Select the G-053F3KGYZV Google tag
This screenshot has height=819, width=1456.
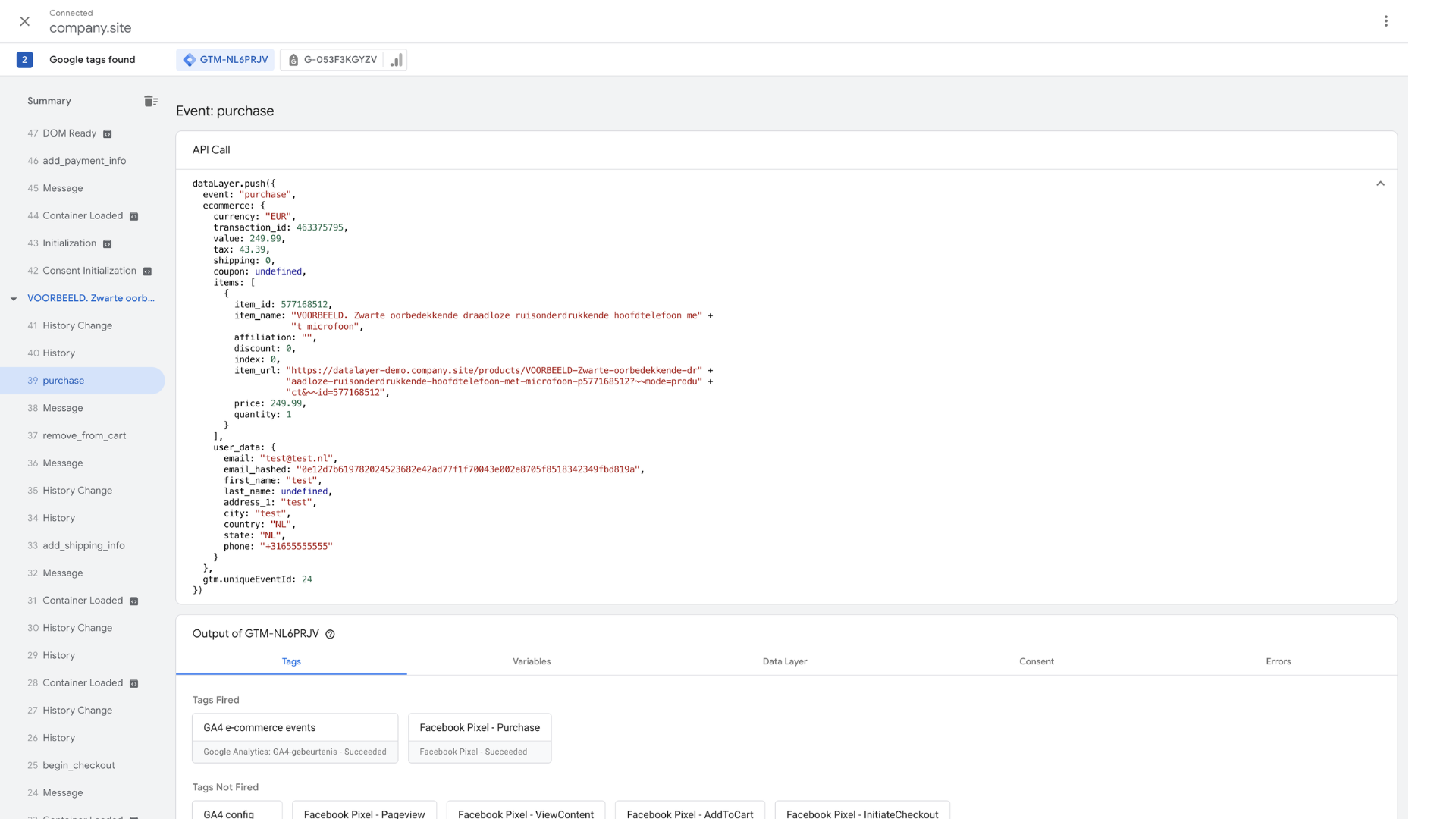coord(332,60)
